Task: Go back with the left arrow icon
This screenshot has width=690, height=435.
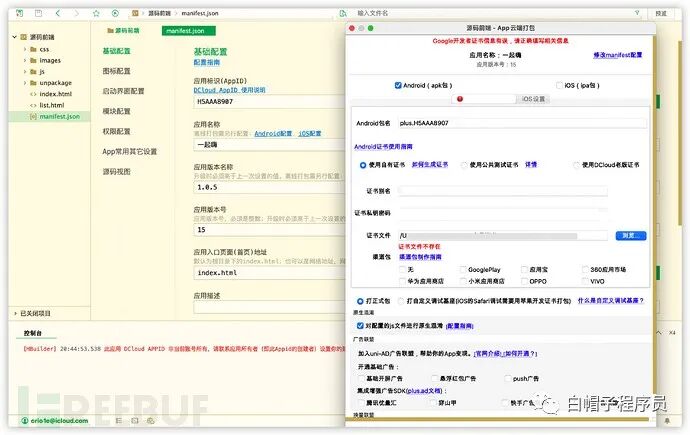Action: coord(58,13)
